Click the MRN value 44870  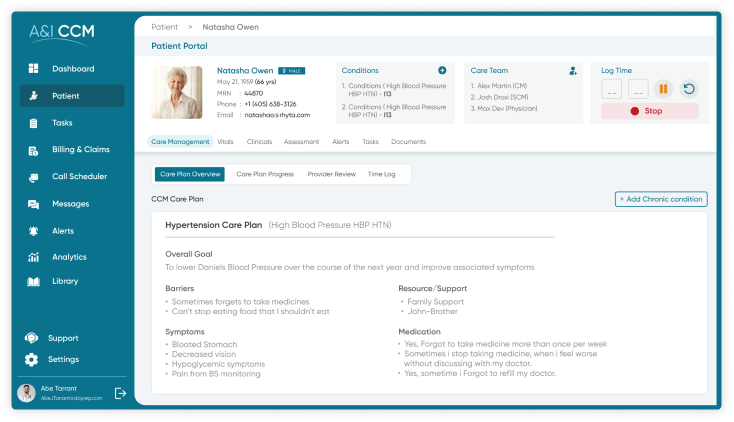(253, 93)
